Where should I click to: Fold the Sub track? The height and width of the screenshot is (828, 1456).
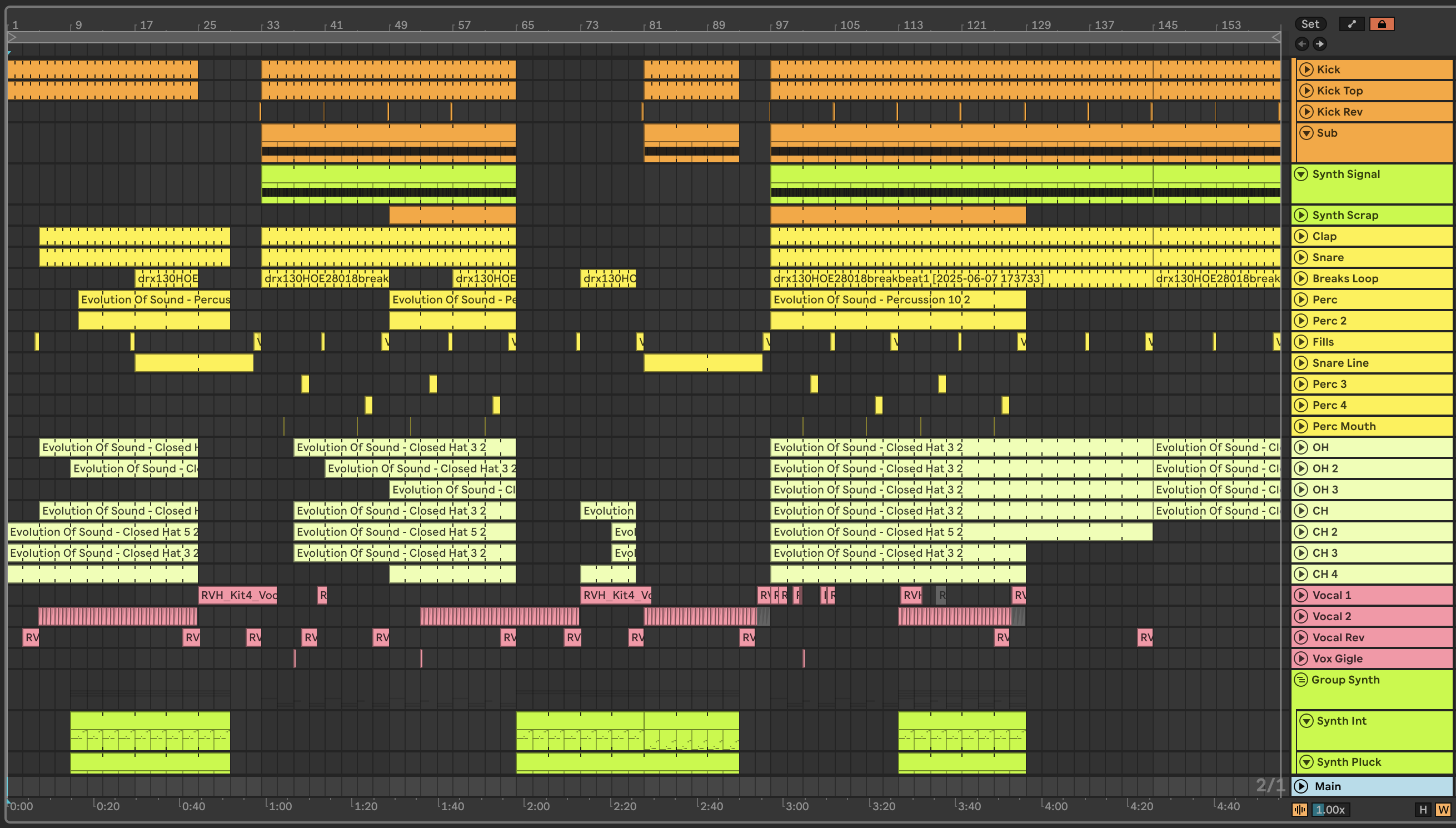pos(1307,133)
